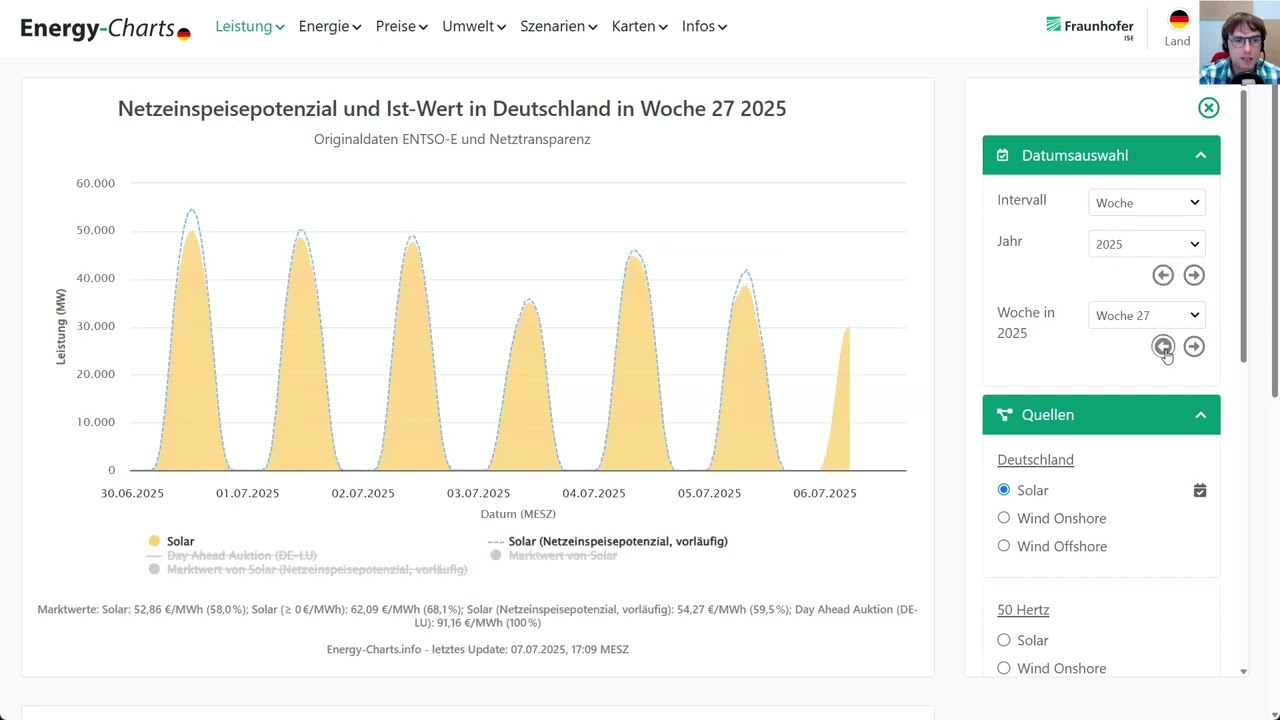Click the subtitle Originaldaten ENTSO-E und Netztransparenz
The image size is (1280, 720).
(x=452, y=139)
